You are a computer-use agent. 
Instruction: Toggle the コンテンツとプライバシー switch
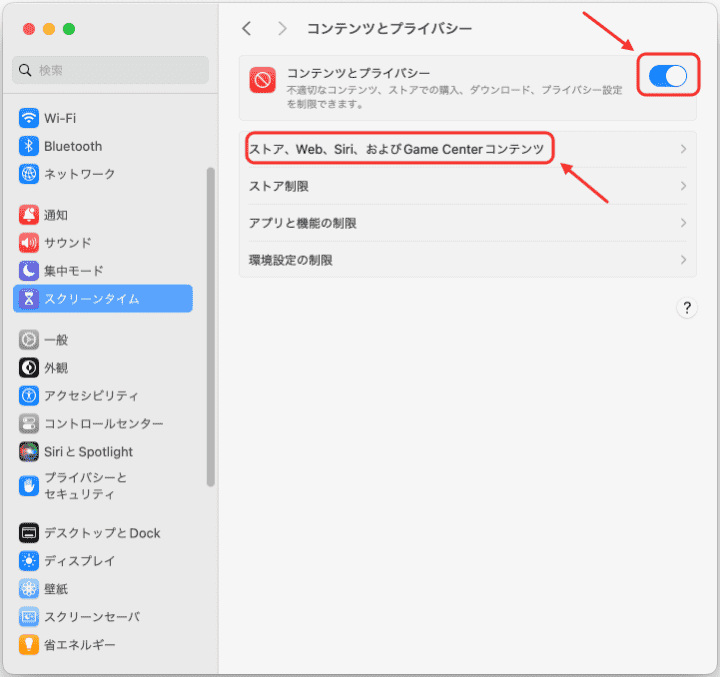667,77
